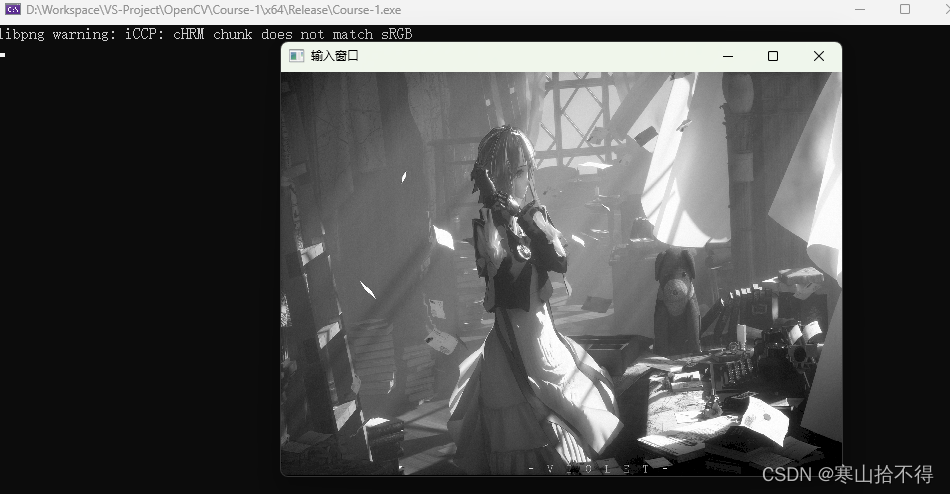Close the 输入窗口 image window

[x=819, y=56]
